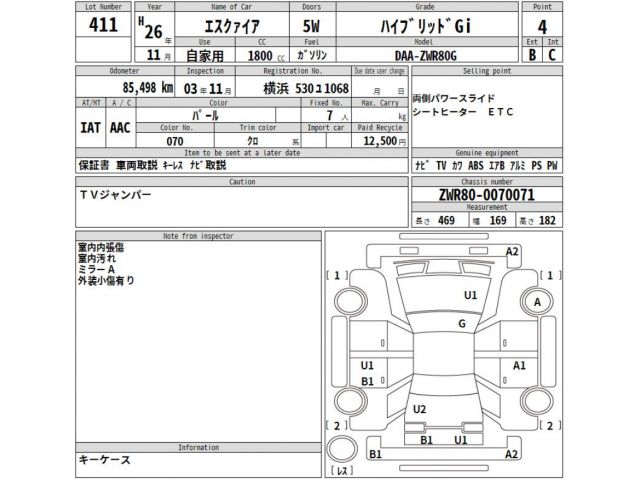The image size is (640, 480).
Task: Click the transmission code IAT
Action: 91,128
